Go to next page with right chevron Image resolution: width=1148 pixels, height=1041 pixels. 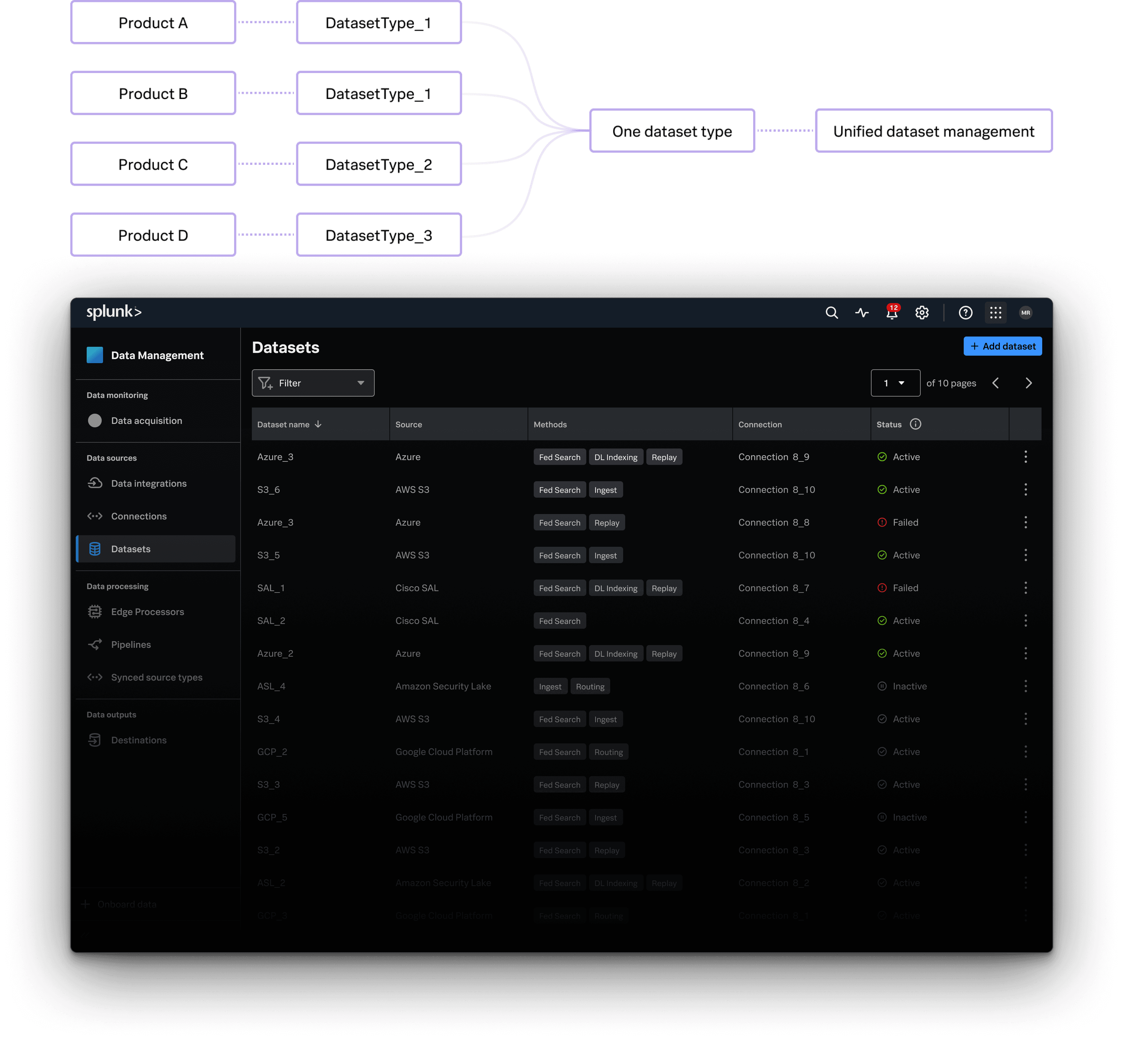tap(1029, 383)
